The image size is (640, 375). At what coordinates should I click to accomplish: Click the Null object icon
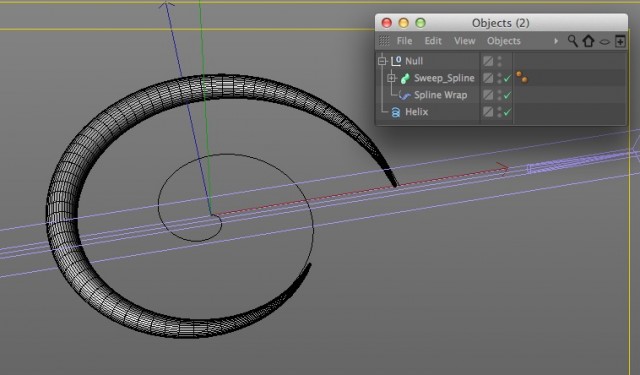(x=396, y=61)
